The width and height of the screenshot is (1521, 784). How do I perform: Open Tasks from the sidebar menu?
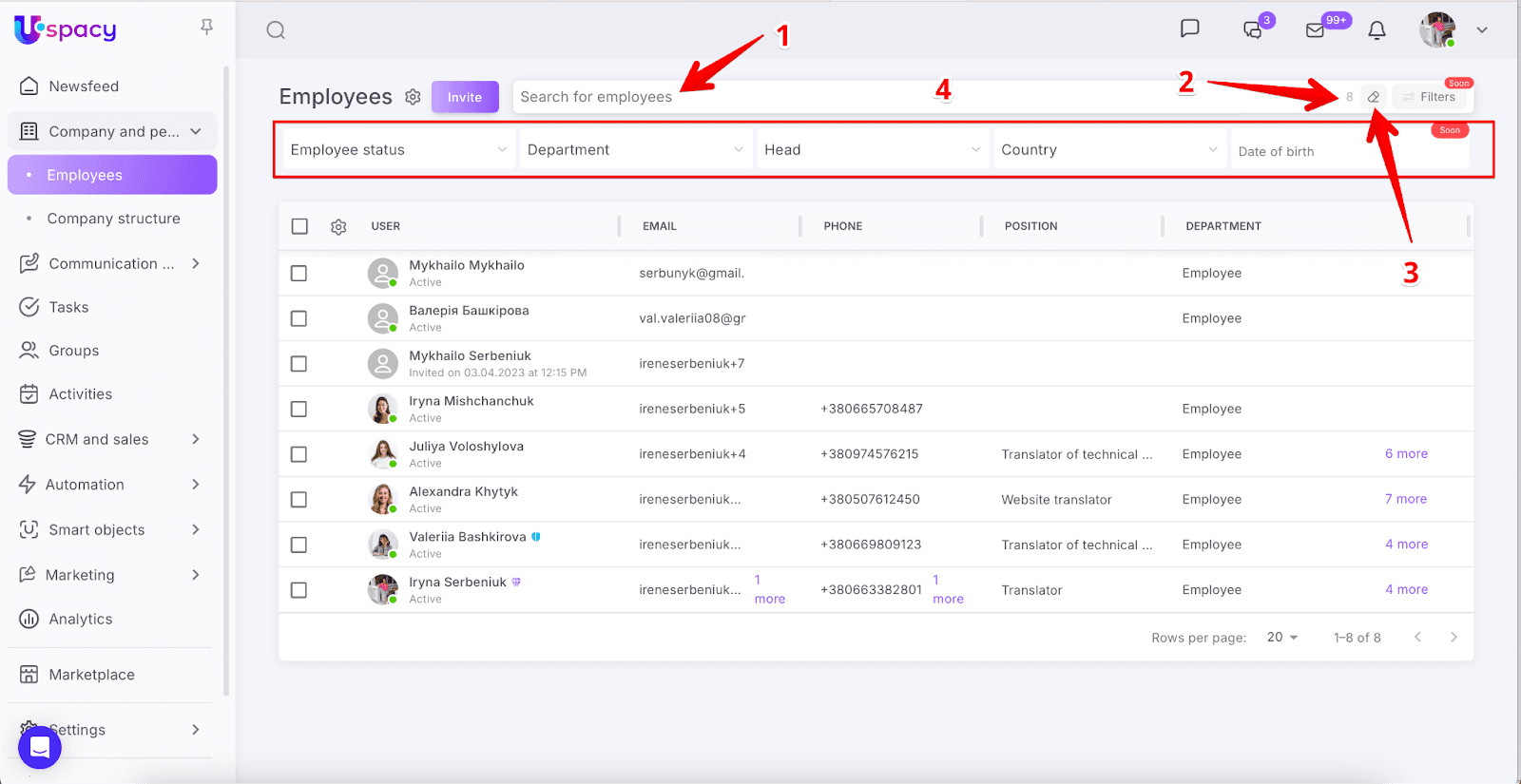coord(68,307)
